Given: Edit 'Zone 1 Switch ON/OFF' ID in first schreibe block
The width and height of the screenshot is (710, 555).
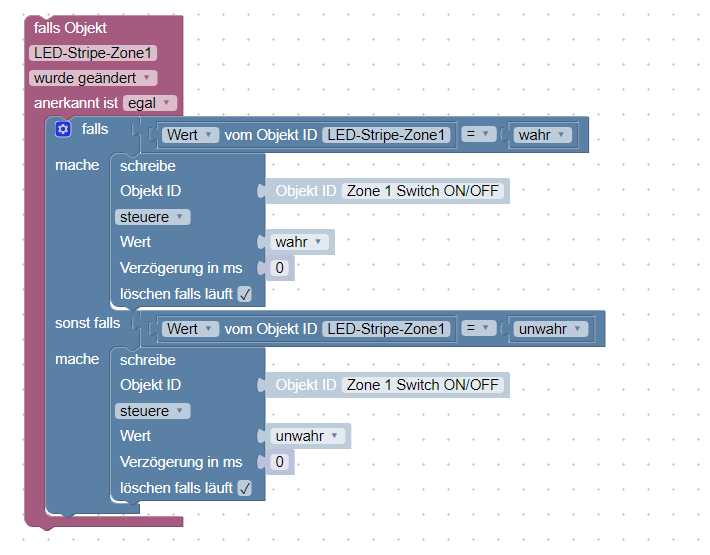Looking at the screenshot, I should 422,191.
